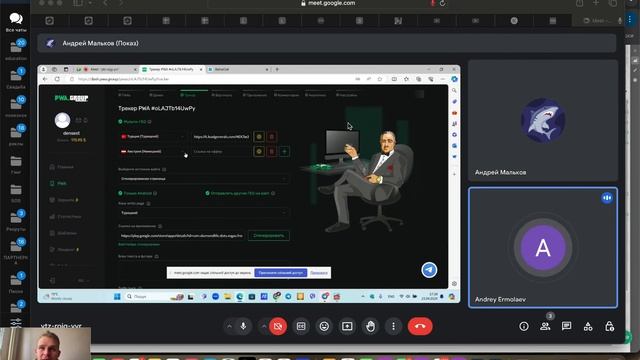The image size is (640, 360).
Task: Open the Настройки tab in PWA panel
Action: pos(347,95)
